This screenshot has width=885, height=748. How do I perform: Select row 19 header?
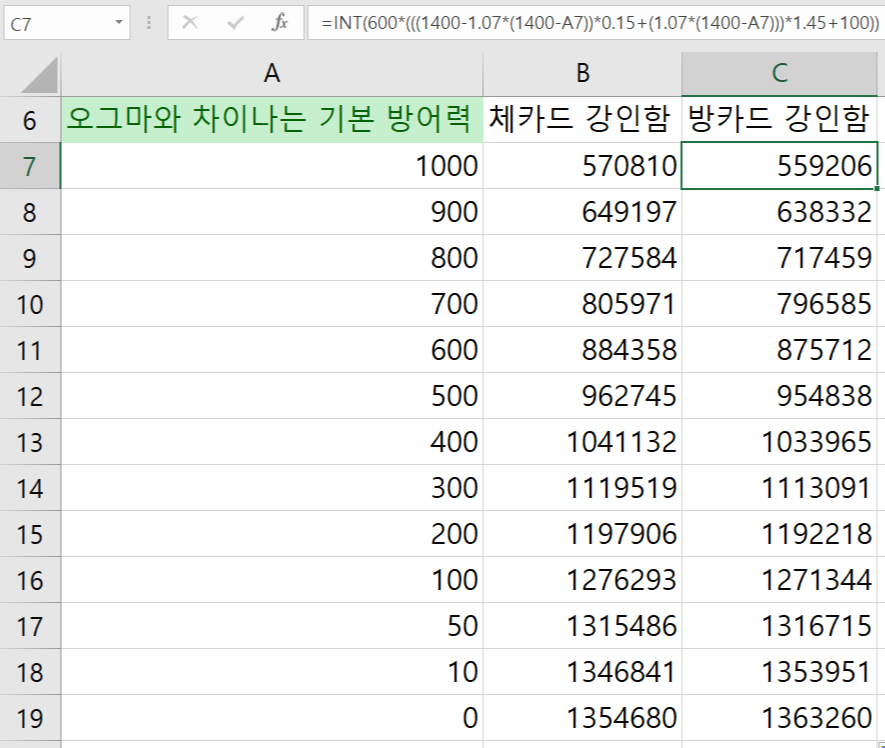[x=29, y=718]
